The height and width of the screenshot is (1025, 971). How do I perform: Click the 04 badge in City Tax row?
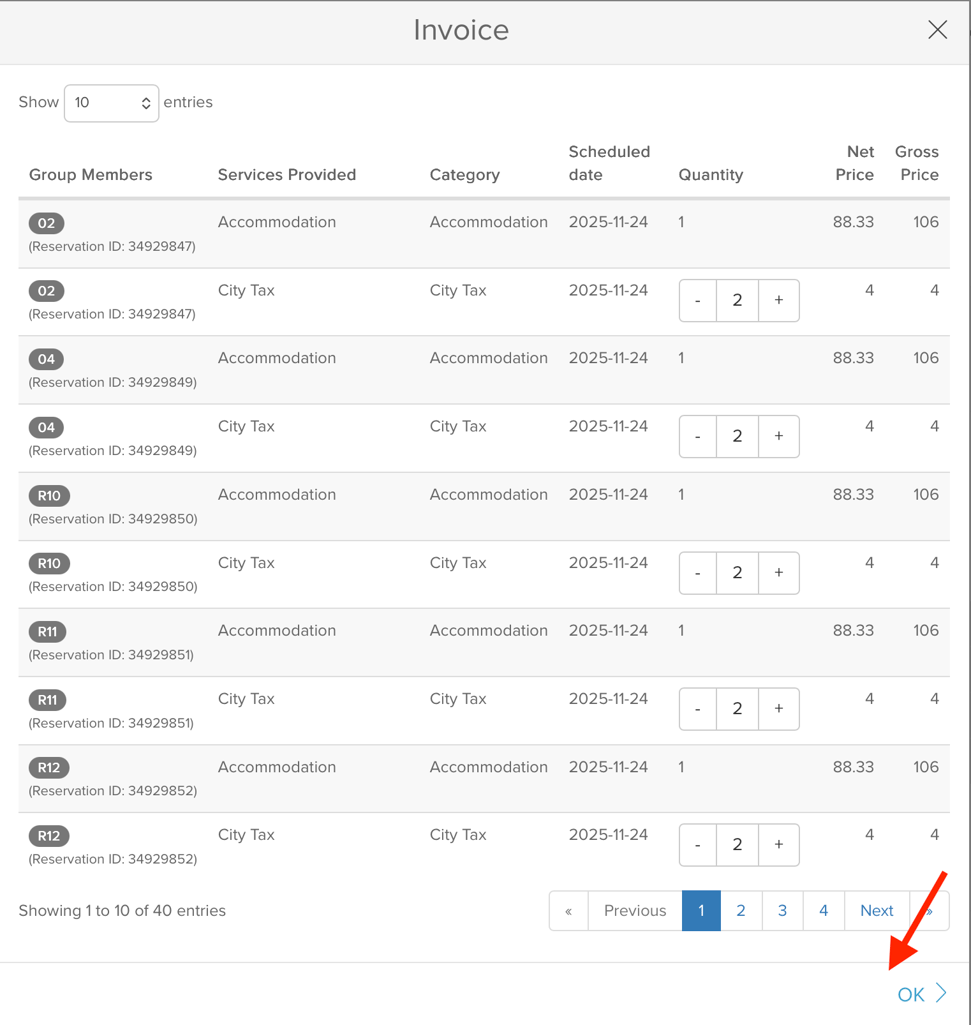46,428
